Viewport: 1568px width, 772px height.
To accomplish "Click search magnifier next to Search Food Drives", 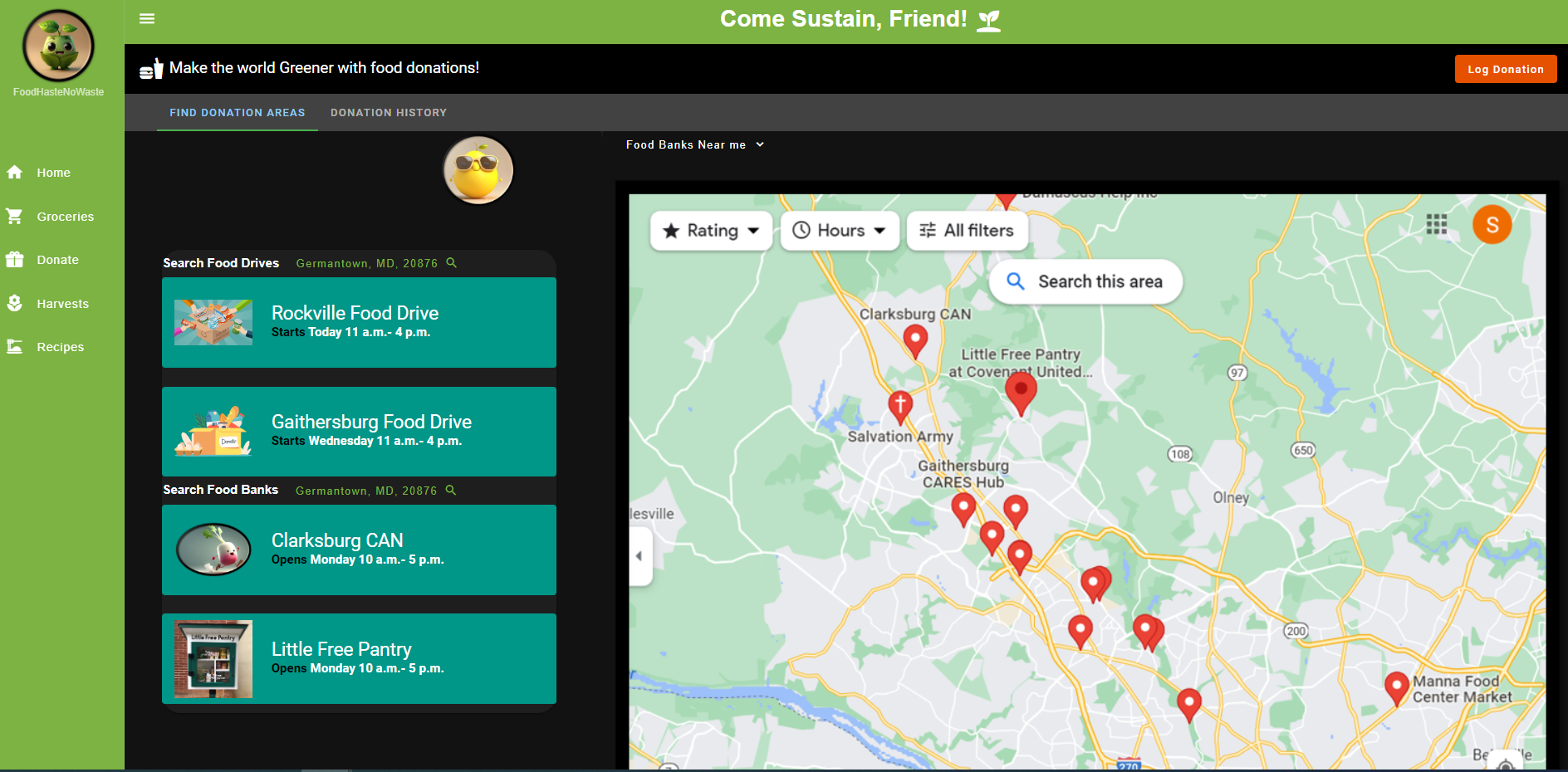I will pos(452,262).
